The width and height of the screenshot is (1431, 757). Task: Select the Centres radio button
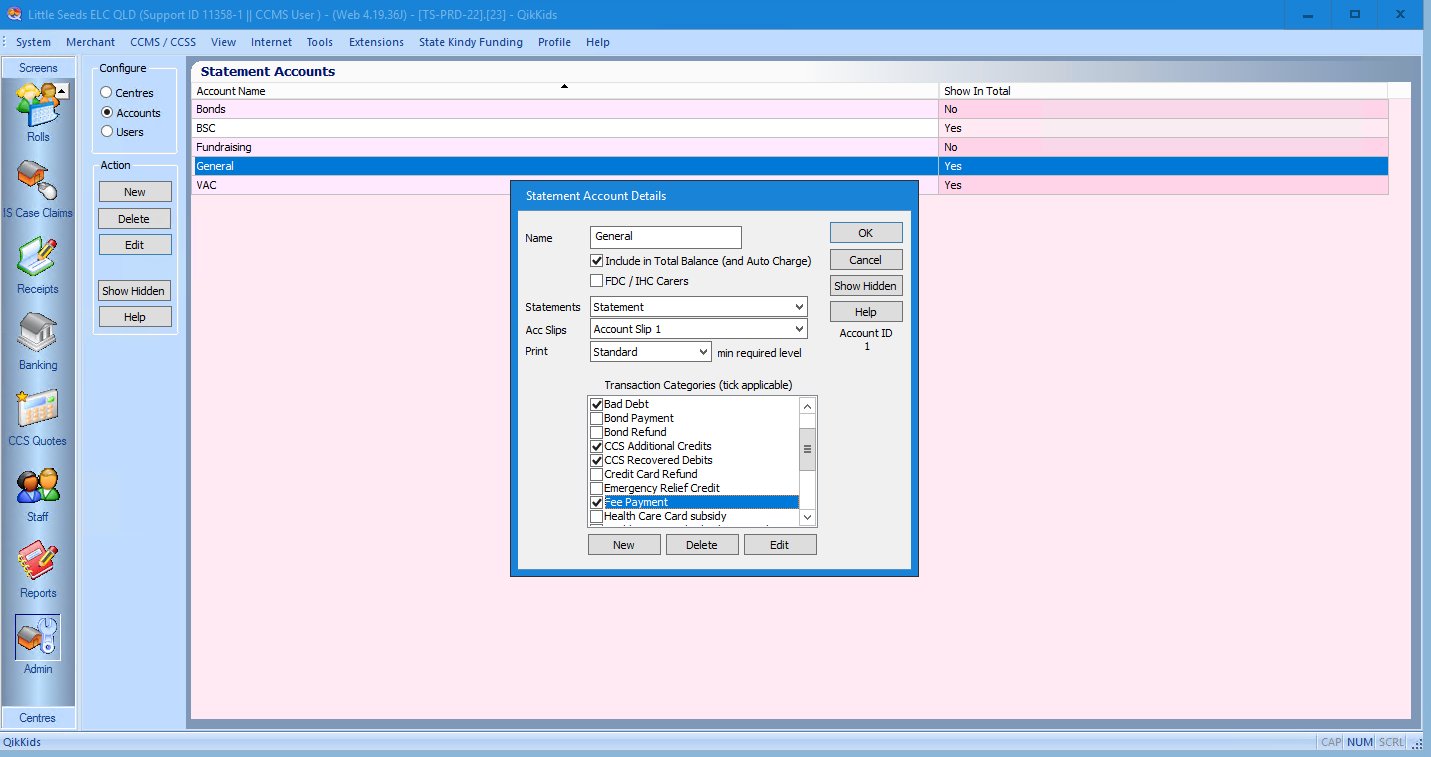coord(107,93)
